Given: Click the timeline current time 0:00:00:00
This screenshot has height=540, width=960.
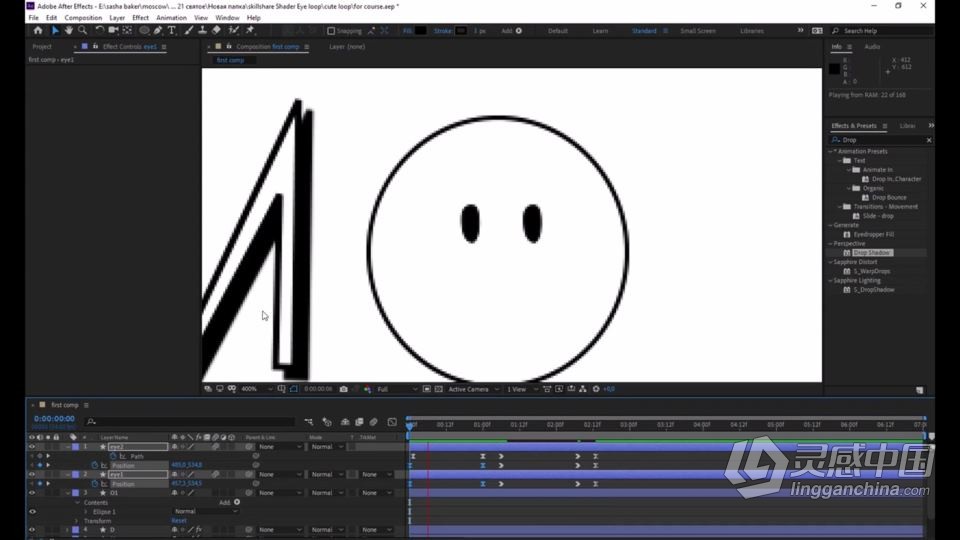Looking at the screenshot, I should (54, 419).
